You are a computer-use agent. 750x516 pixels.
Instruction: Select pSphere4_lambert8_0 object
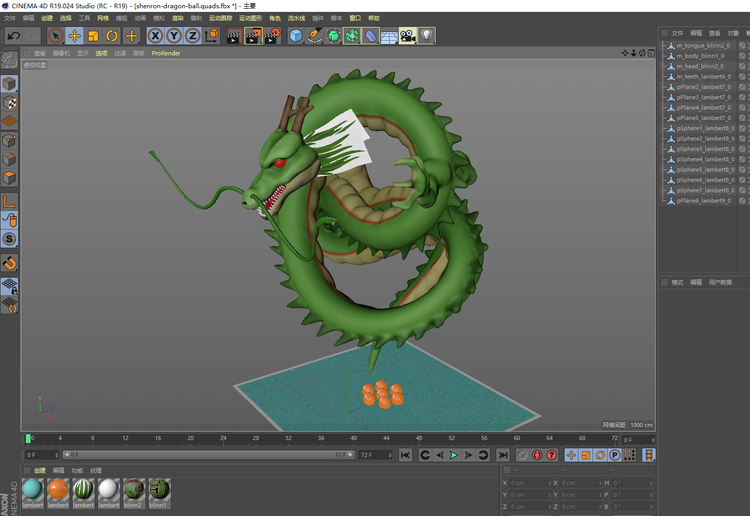click(705, 159)
